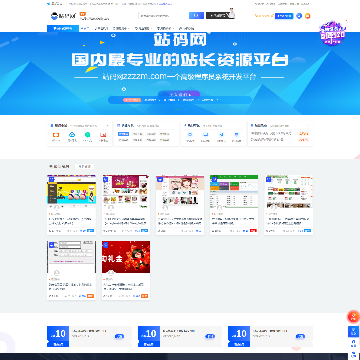Click the blue search button beside search box
Screen dimensions: 360x360
tap(196, 16)
